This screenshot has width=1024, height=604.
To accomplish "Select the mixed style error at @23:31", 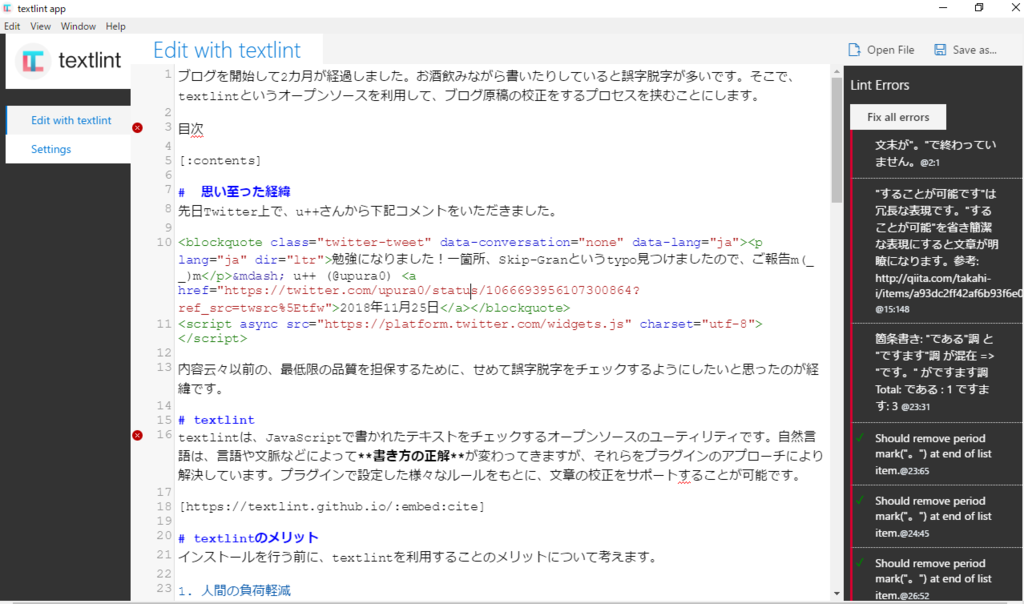I will click(x=936, y=373).
